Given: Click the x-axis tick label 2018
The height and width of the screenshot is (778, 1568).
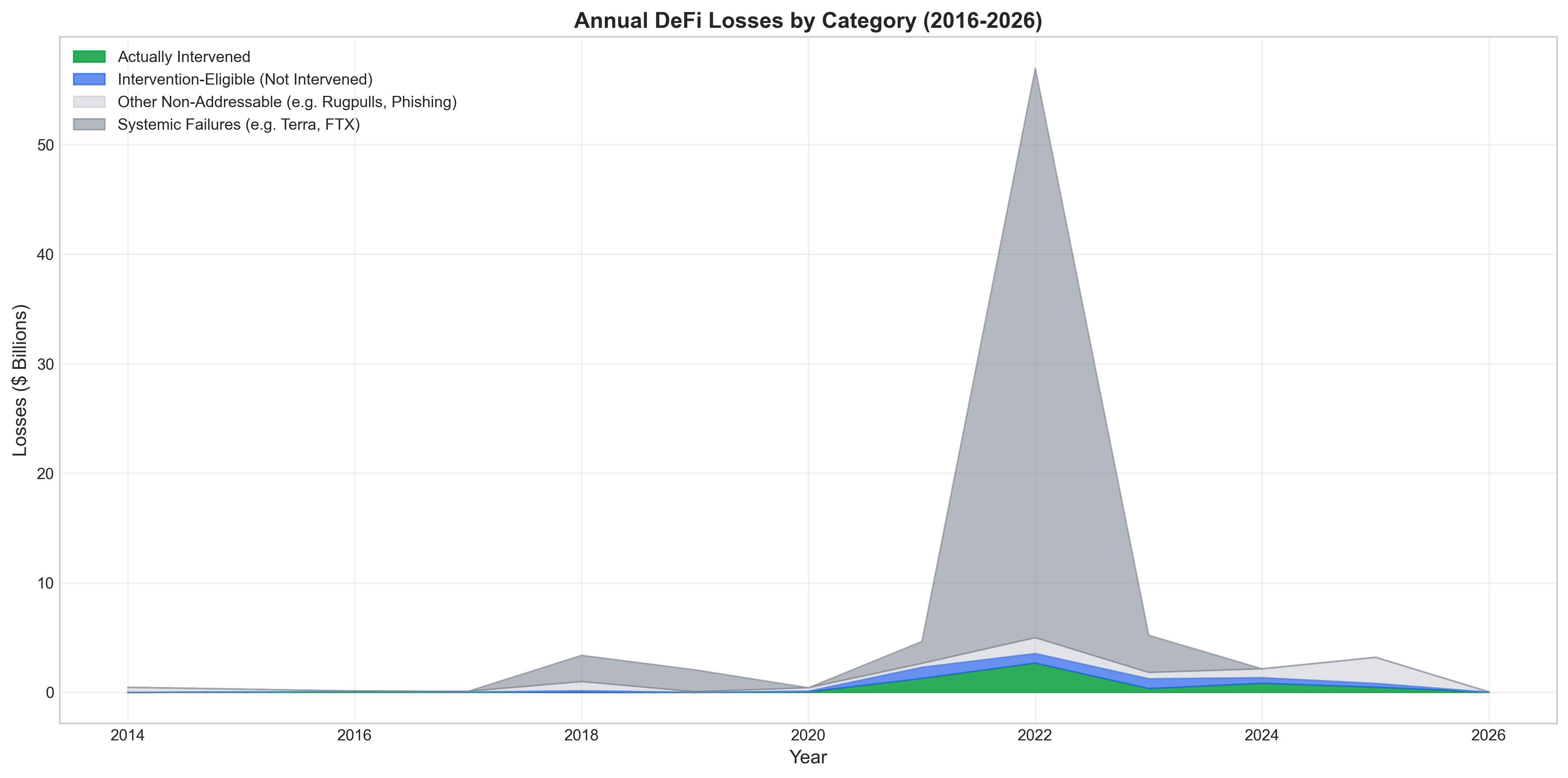Looking at the screenshot, I should point(581,736).
